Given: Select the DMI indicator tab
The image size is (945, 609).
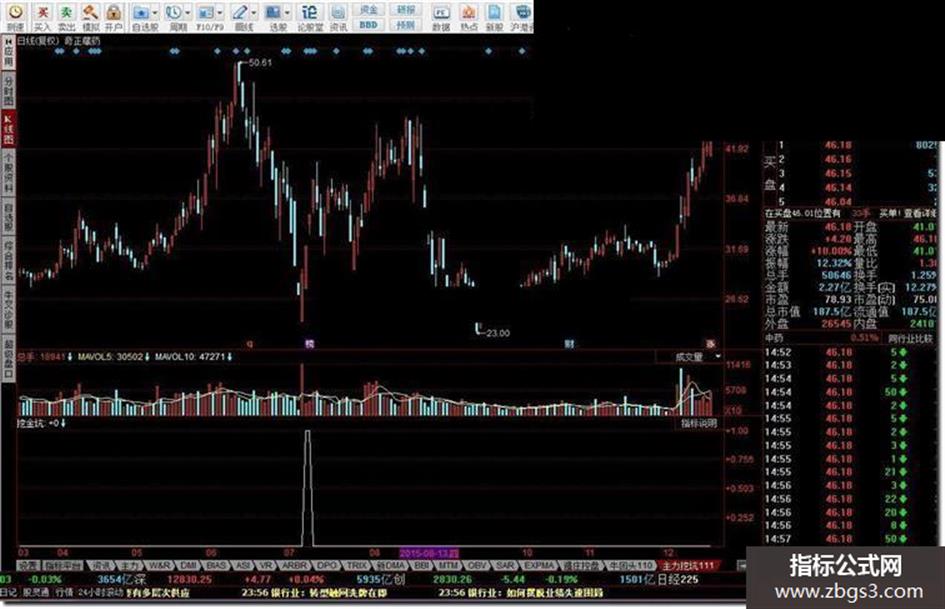Looking at the screenshot, I should click(x=189, y=566).
